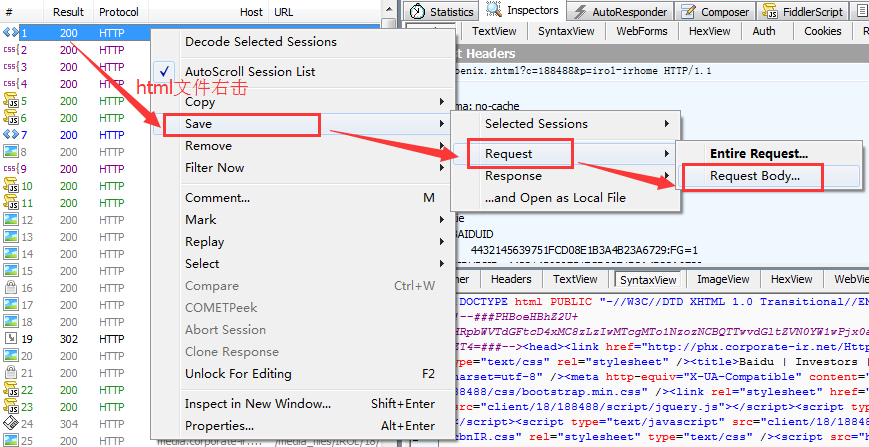This screenshot has width=869, height=447.
Task: Expand the Select submenu
Action: pyautogui.click(x=301, y=264)
